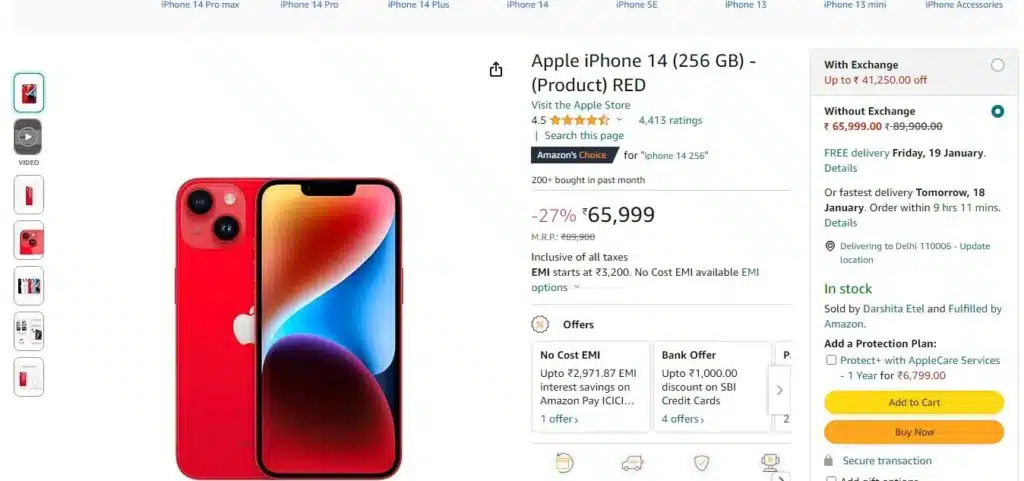Click the delivery truck icon
Viewport: 1024px width, 481px height.
632,463
